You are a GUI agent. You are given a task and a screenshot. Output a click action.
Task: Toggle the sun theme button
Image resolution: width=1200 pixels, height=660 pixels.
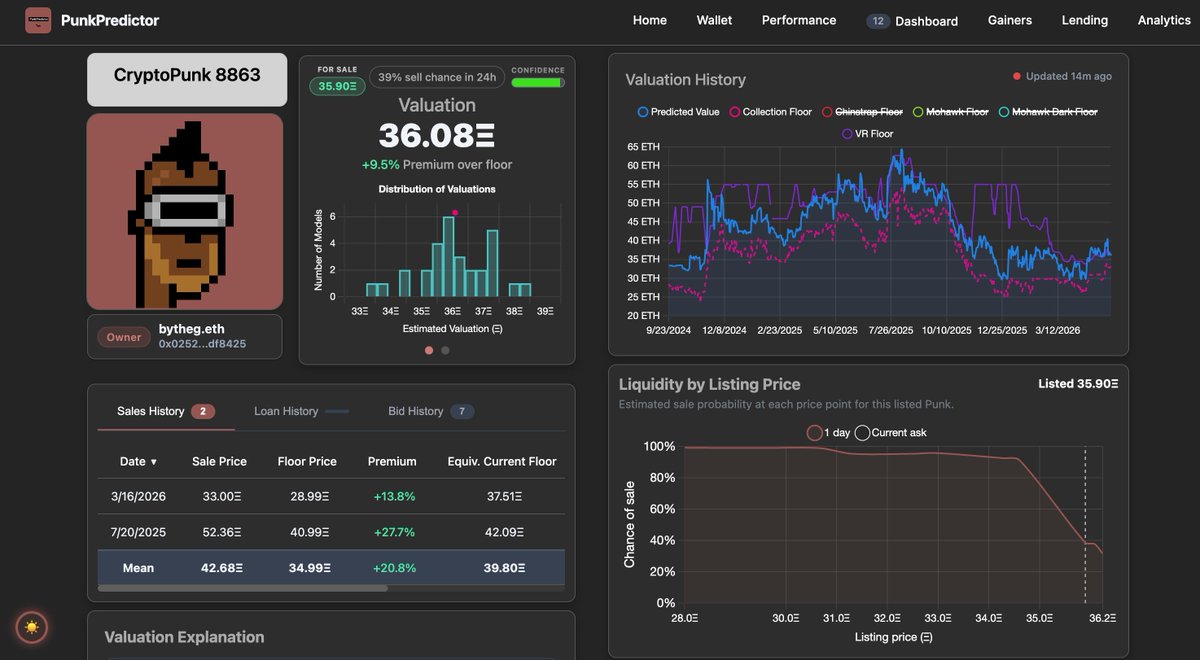point(32,627)
